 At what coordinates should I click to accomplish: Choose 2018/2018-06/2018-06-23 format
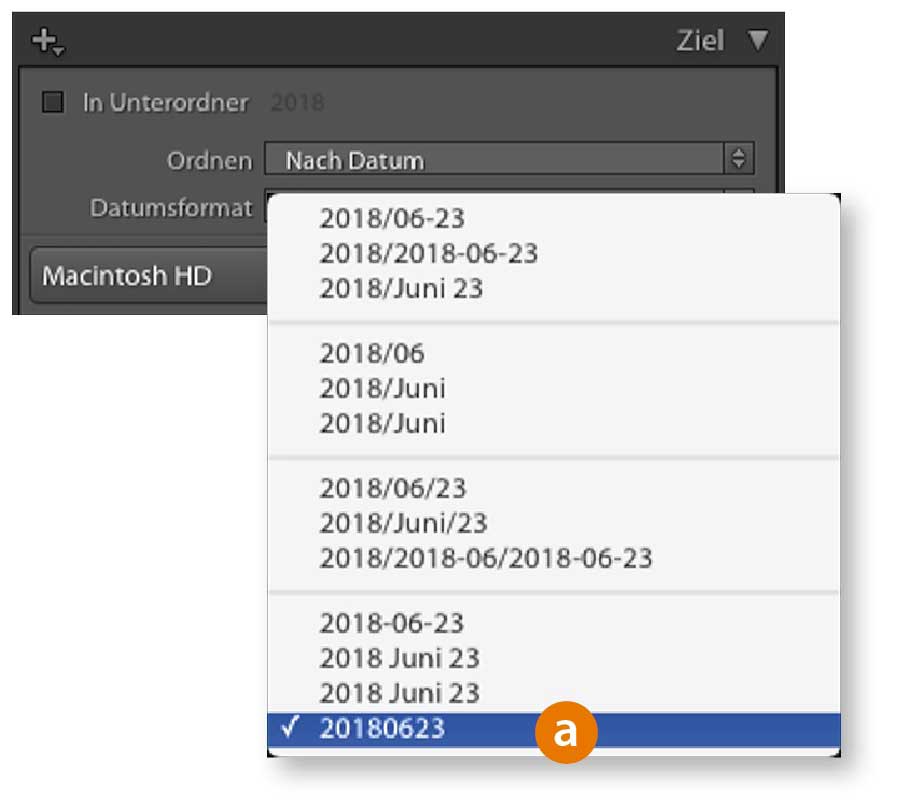pos(485,558)
